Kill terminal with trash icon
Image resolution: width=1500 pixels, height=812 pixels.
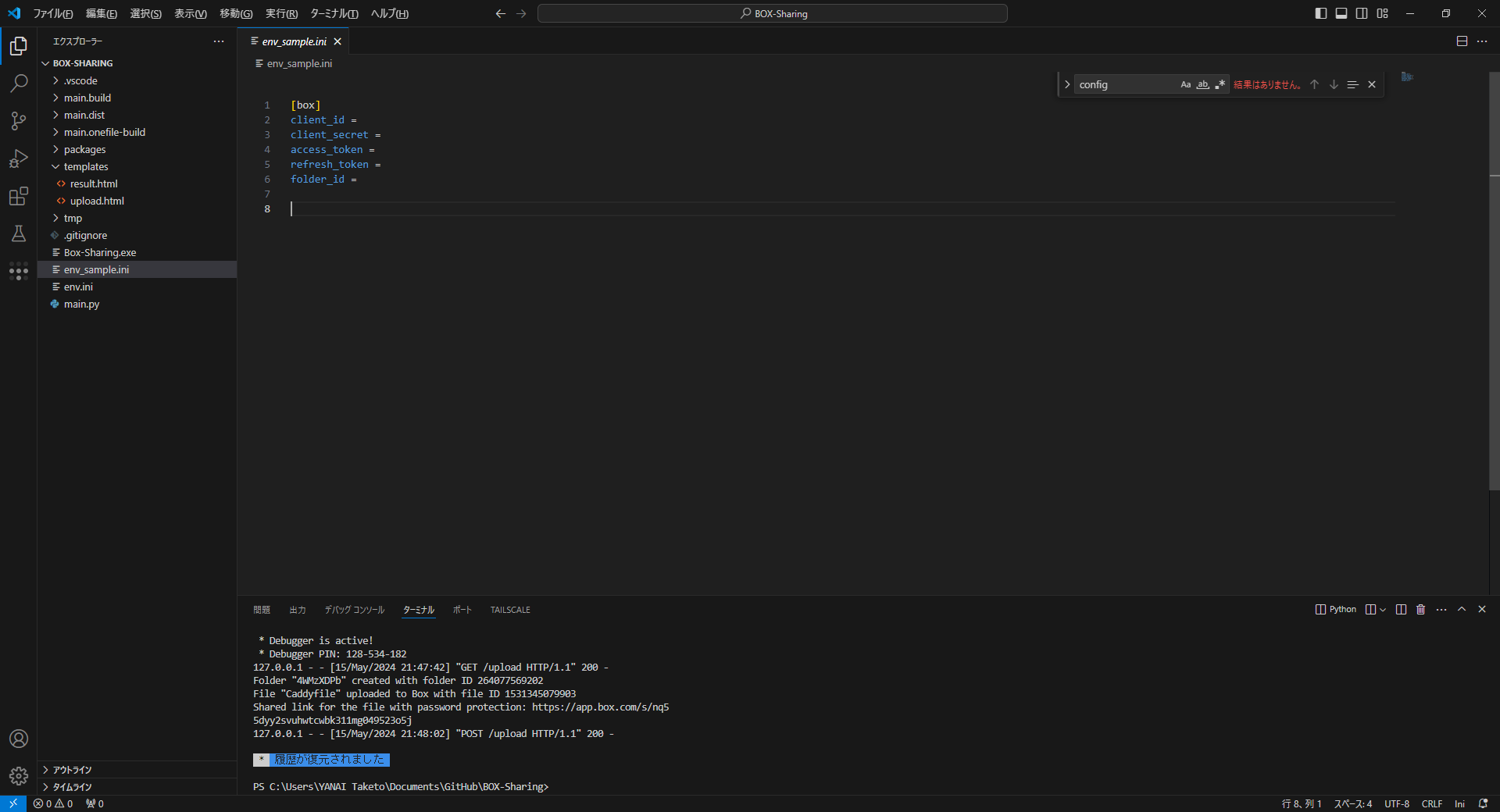tap(1421, 610)
